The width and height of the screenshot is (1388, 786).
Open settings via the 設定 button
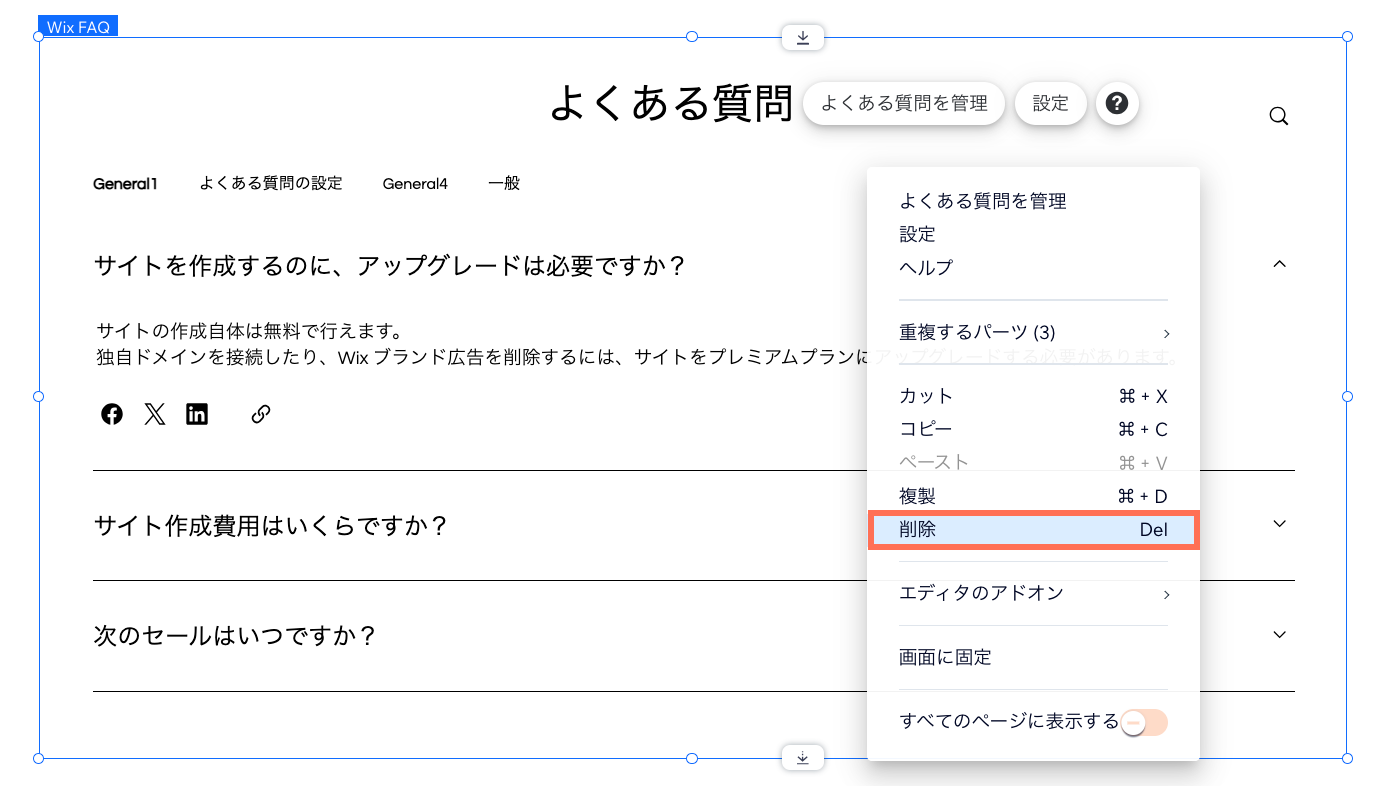(1050, 103)
